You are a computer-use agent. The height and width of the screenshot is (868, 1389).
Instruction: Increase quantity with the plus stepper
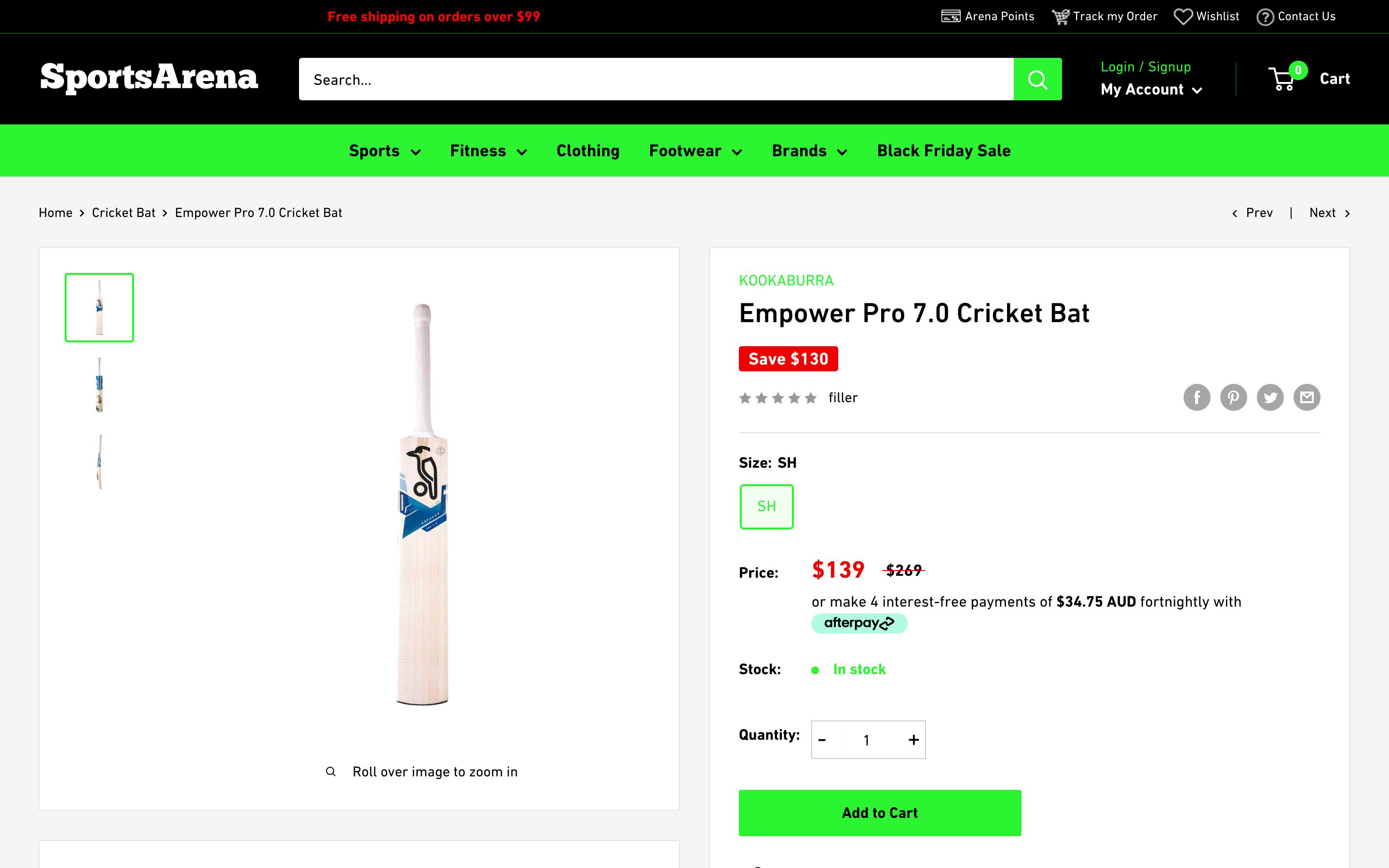click(x=912, y=740)
